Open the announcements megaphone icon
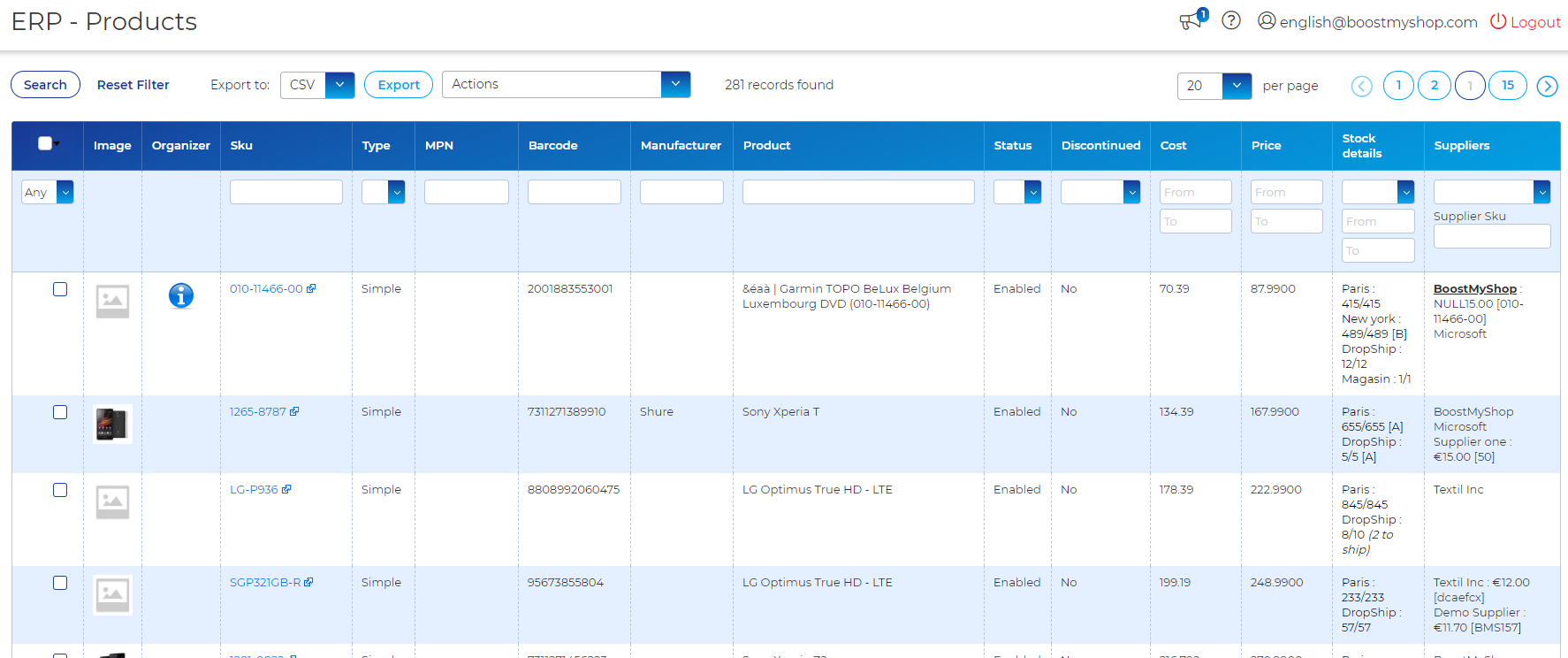Image resolution: width=1568 pixels, height=658 pixels. tap(1191, 21)
